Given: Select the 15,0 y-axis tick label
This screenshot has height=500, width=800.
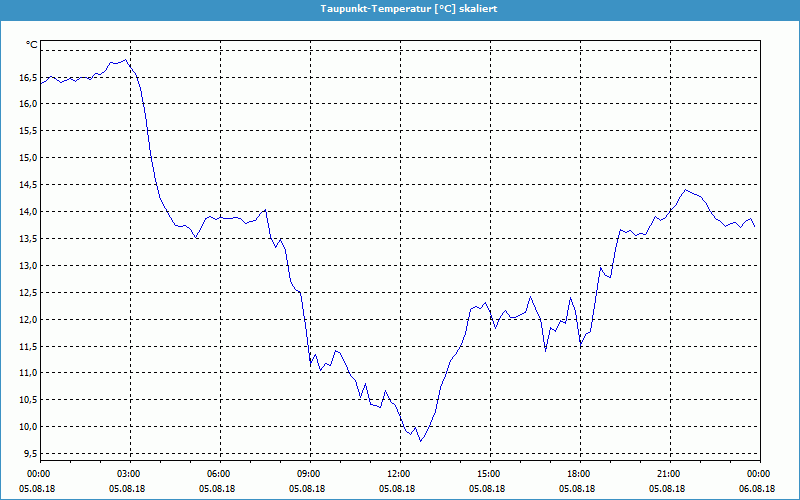Looking at the screenshot, I should (26, 157).
